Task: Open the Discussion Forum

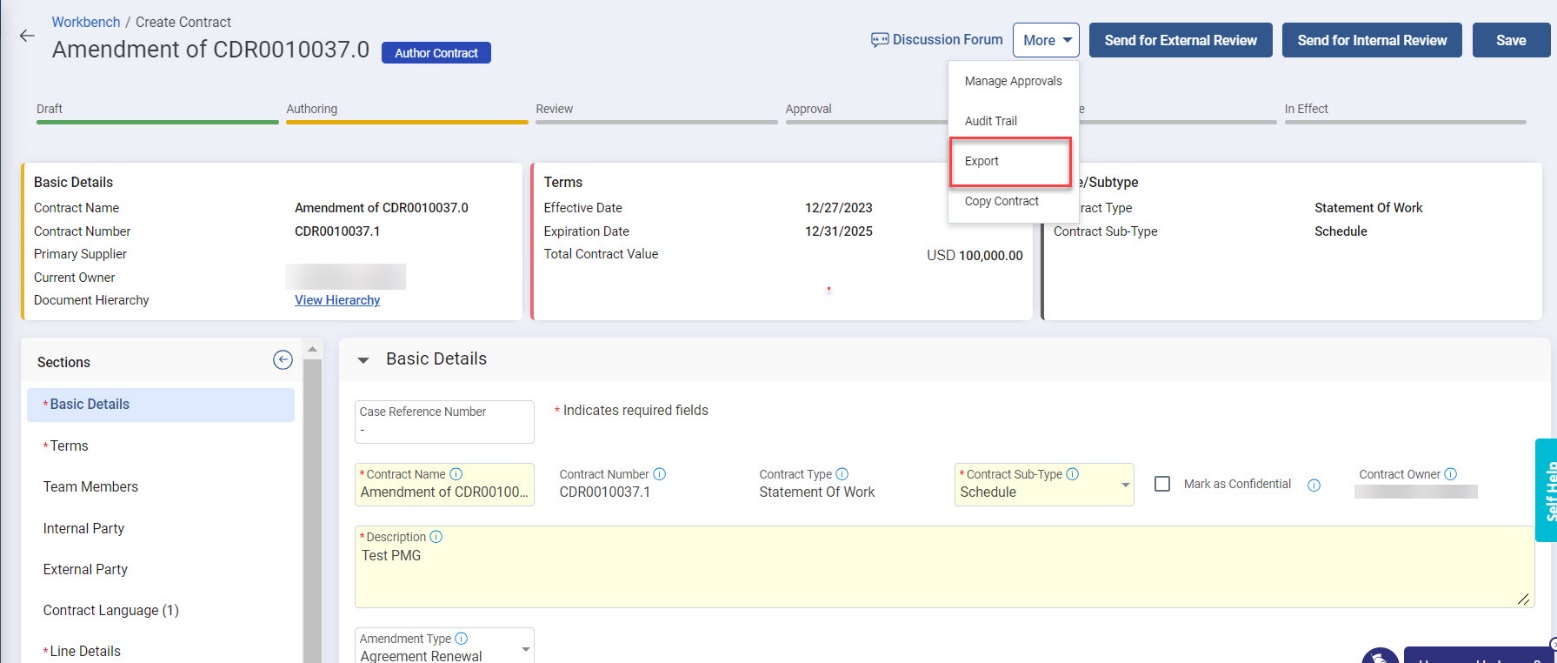Action: coord(937,40)
